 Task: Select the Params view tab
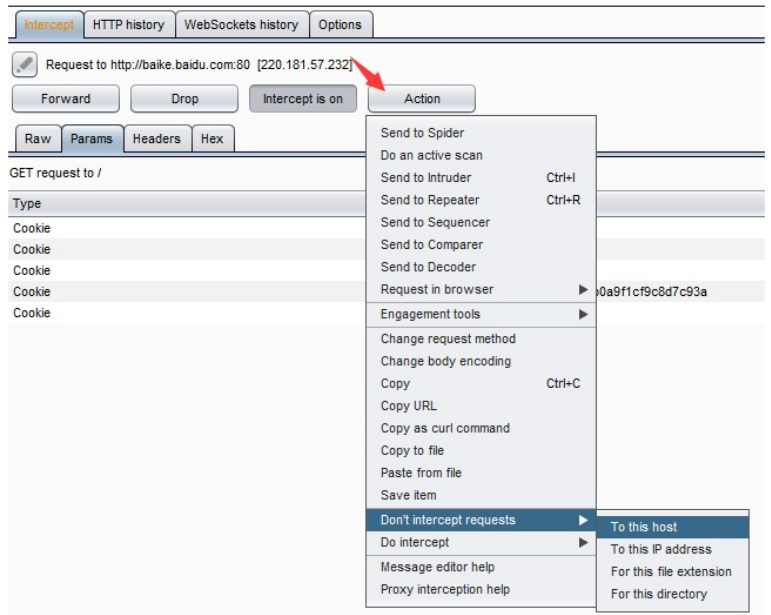point(91,139)
